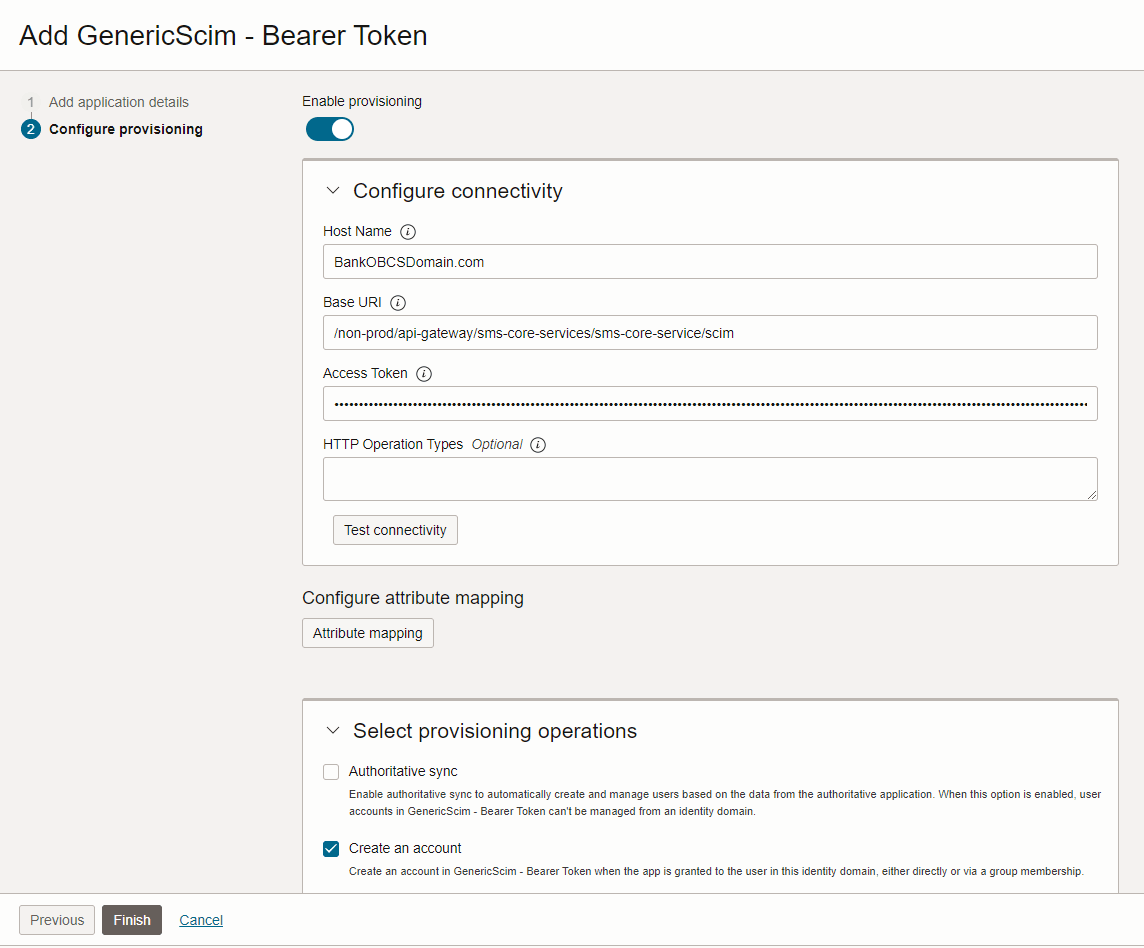
Task: Click the HTTP Operation Types info icon
Action: [538, 445]
